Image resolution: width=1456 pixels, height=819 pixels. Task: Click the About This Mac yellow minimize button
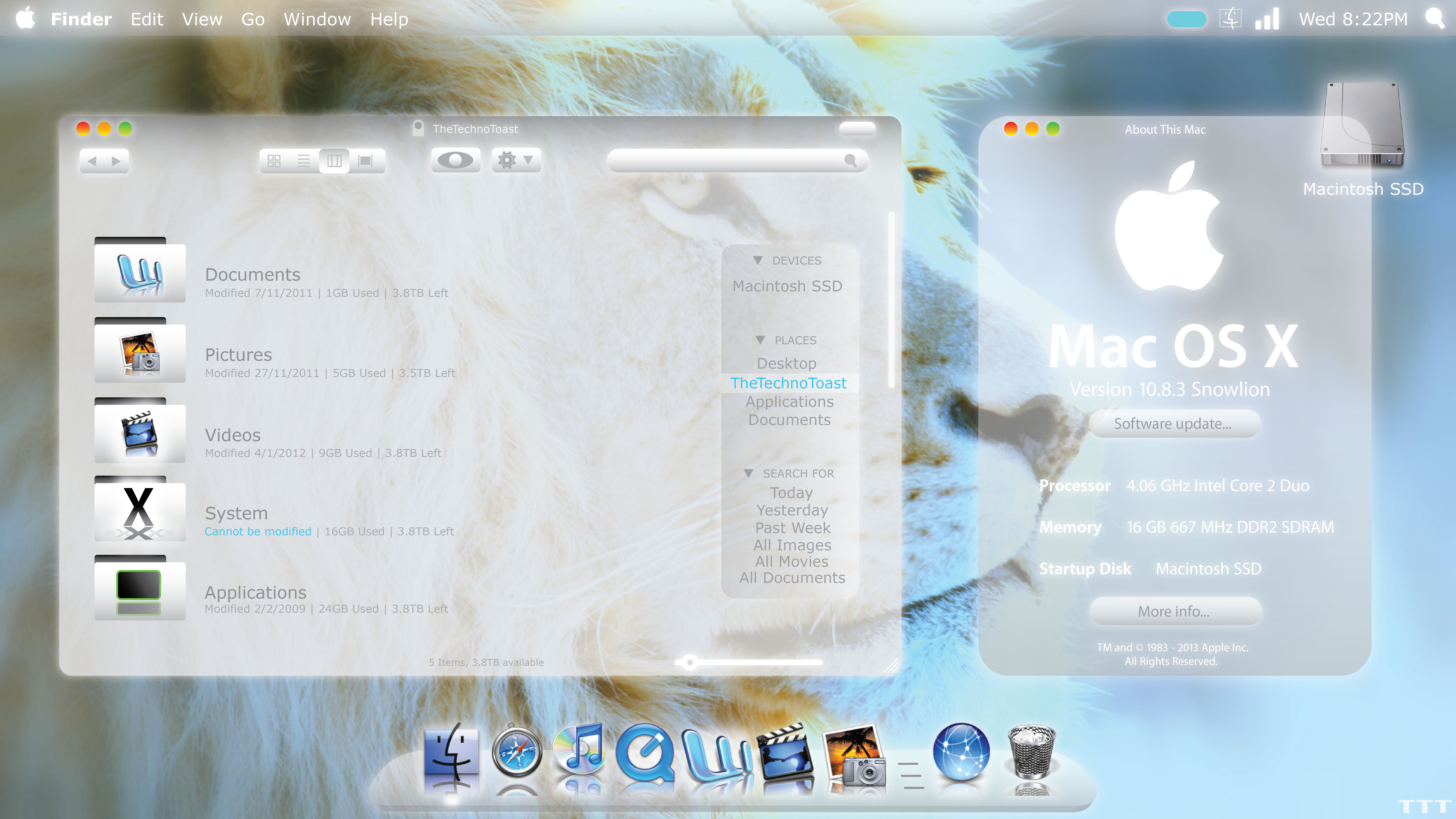pos(1032,129)
